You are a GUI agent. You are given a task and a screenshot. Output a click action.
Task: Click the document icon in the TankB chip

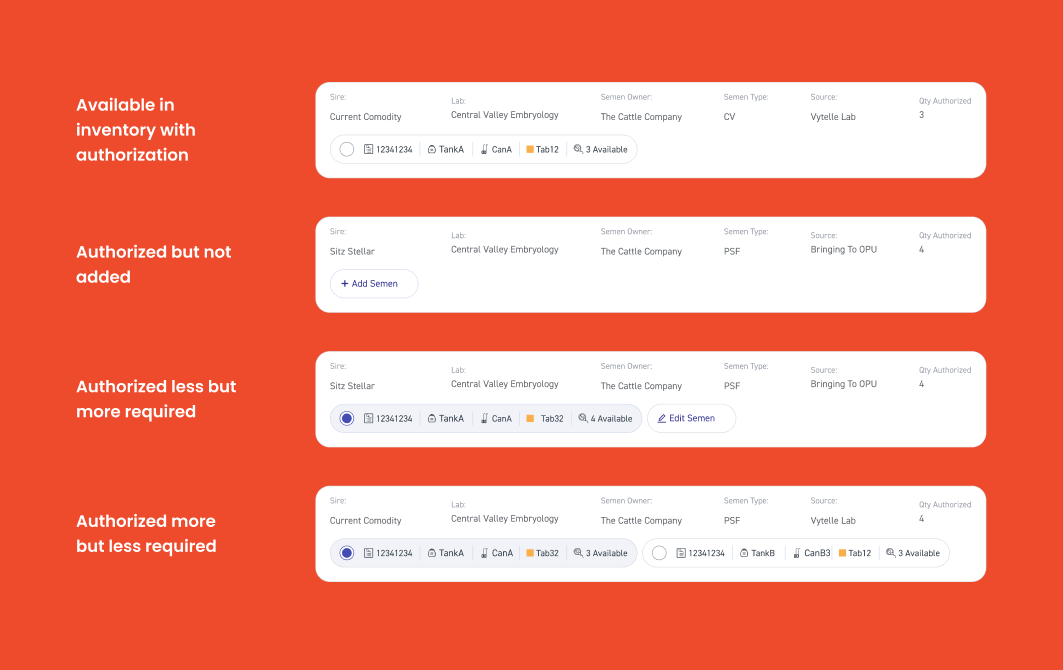coord(681,553)
